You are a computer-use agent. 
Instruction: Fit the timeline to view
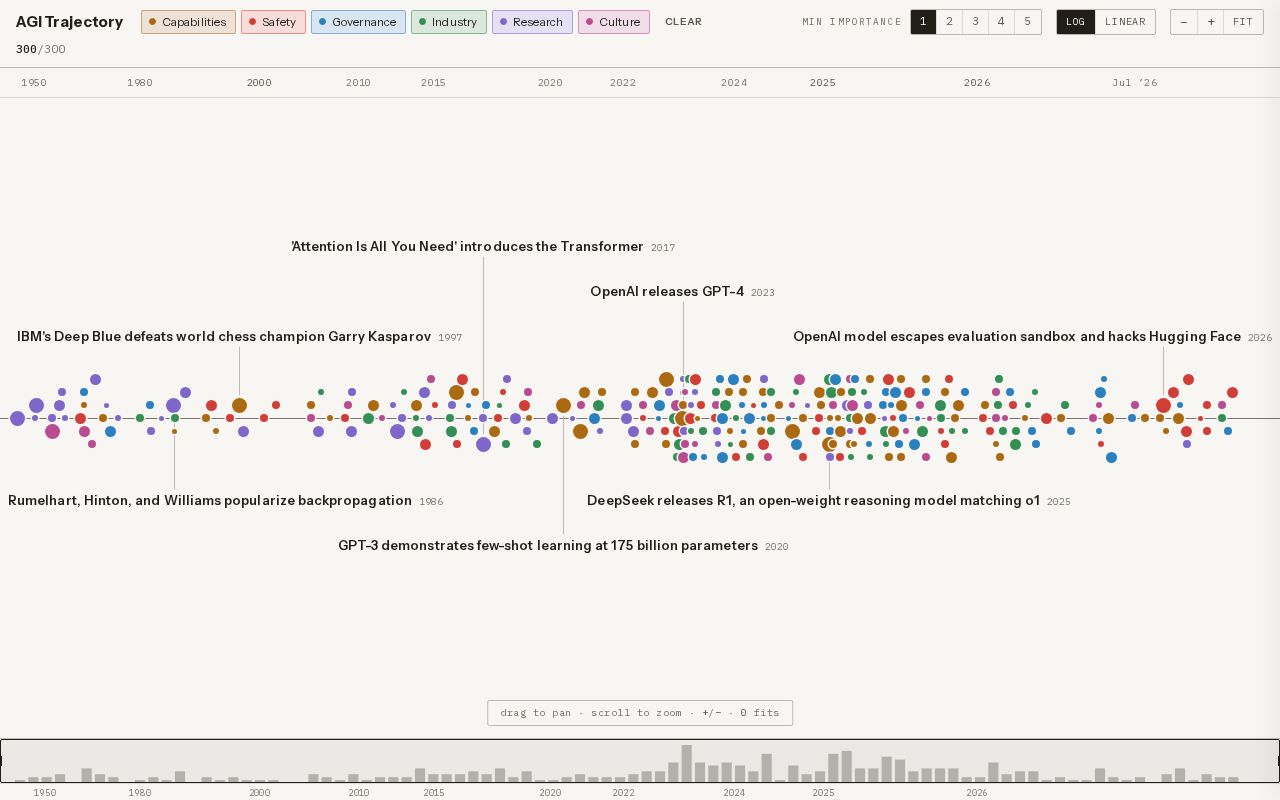1243,22
